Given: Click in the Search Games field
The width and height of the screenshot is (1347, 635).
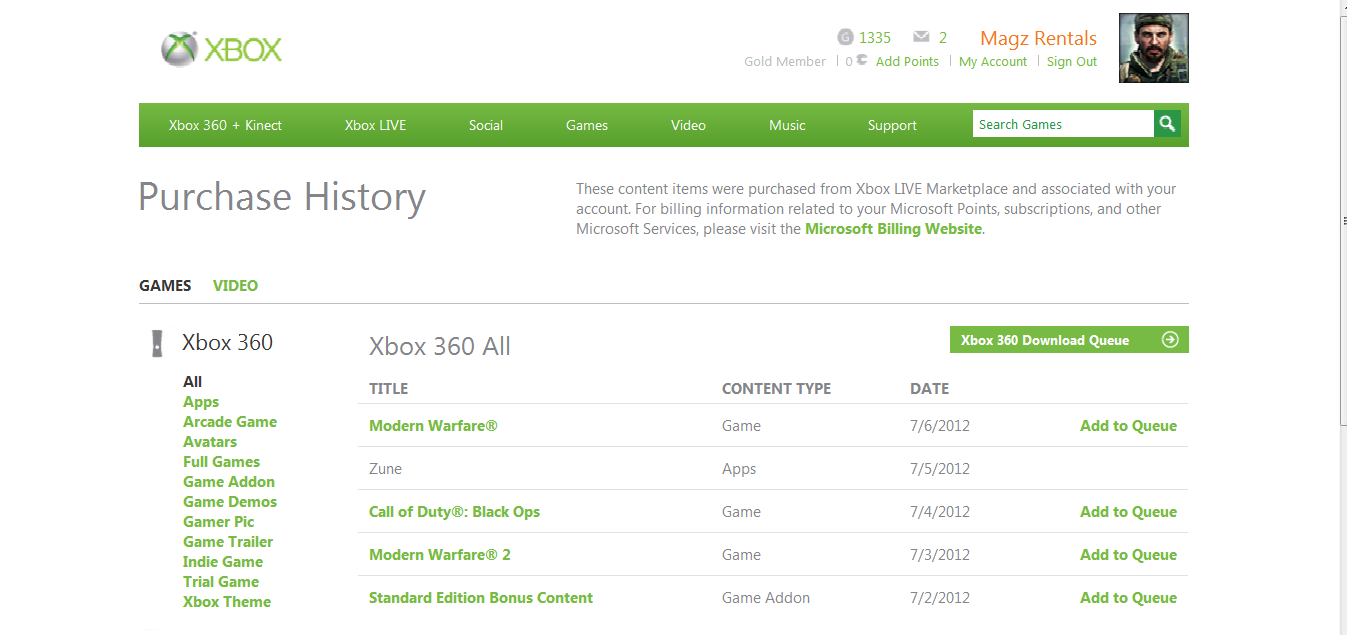Looking at the screenshot, I should pyautogui.click(x=1062, y=124).
